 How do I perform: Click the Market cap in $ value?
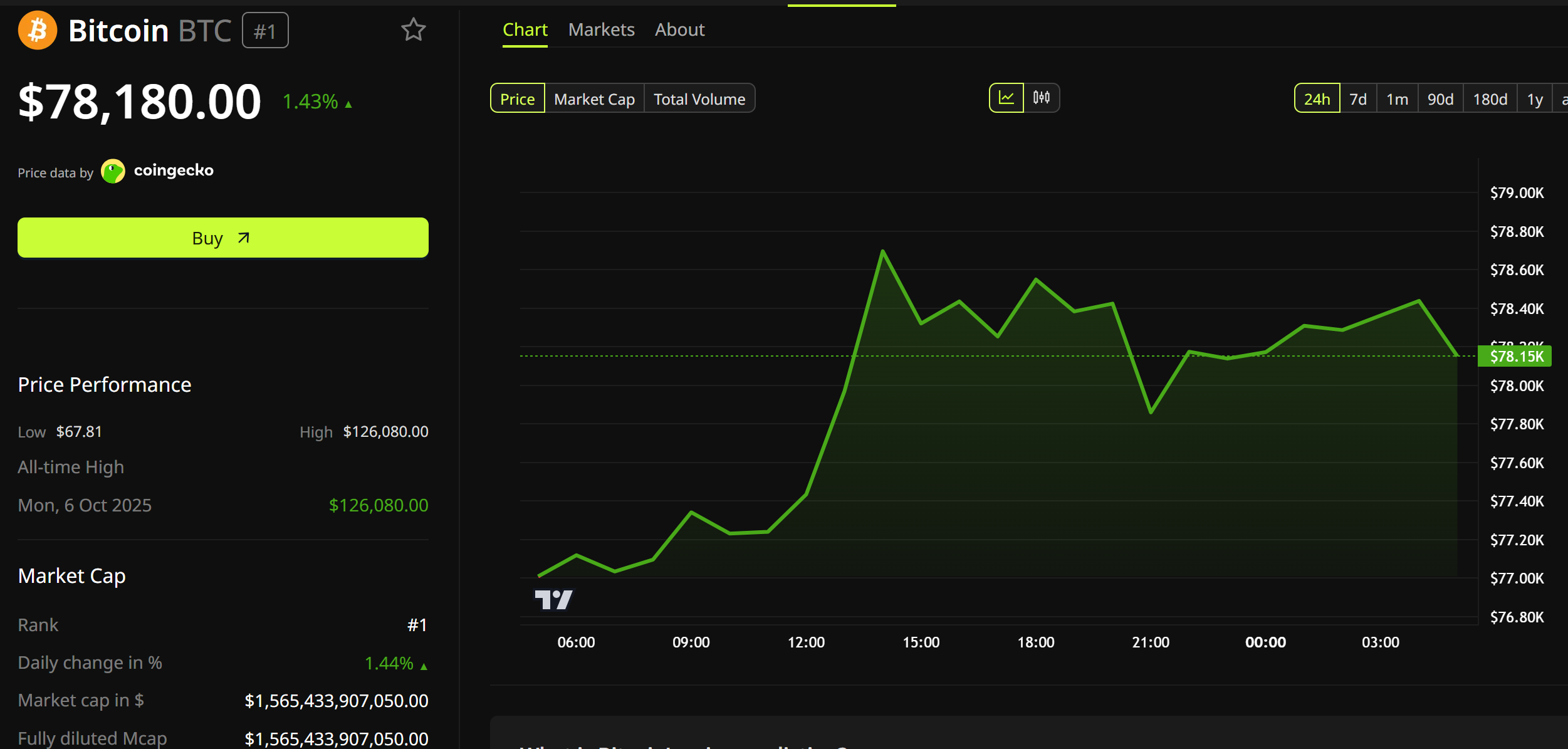[337, 701]
